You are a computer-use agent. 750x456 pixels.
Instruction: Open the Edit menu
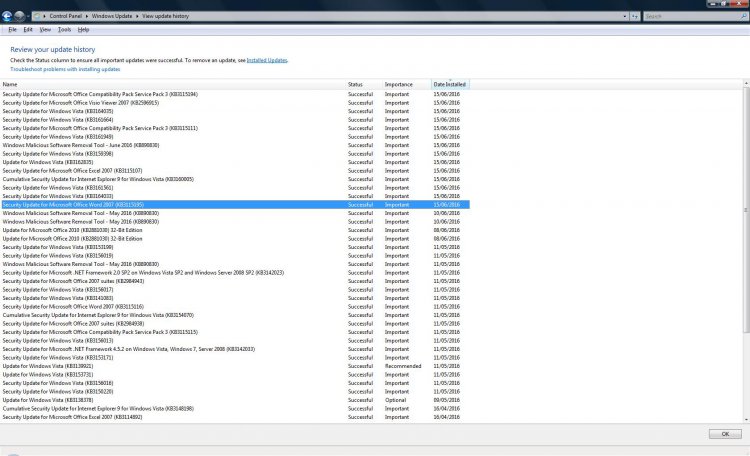[28, 30]
